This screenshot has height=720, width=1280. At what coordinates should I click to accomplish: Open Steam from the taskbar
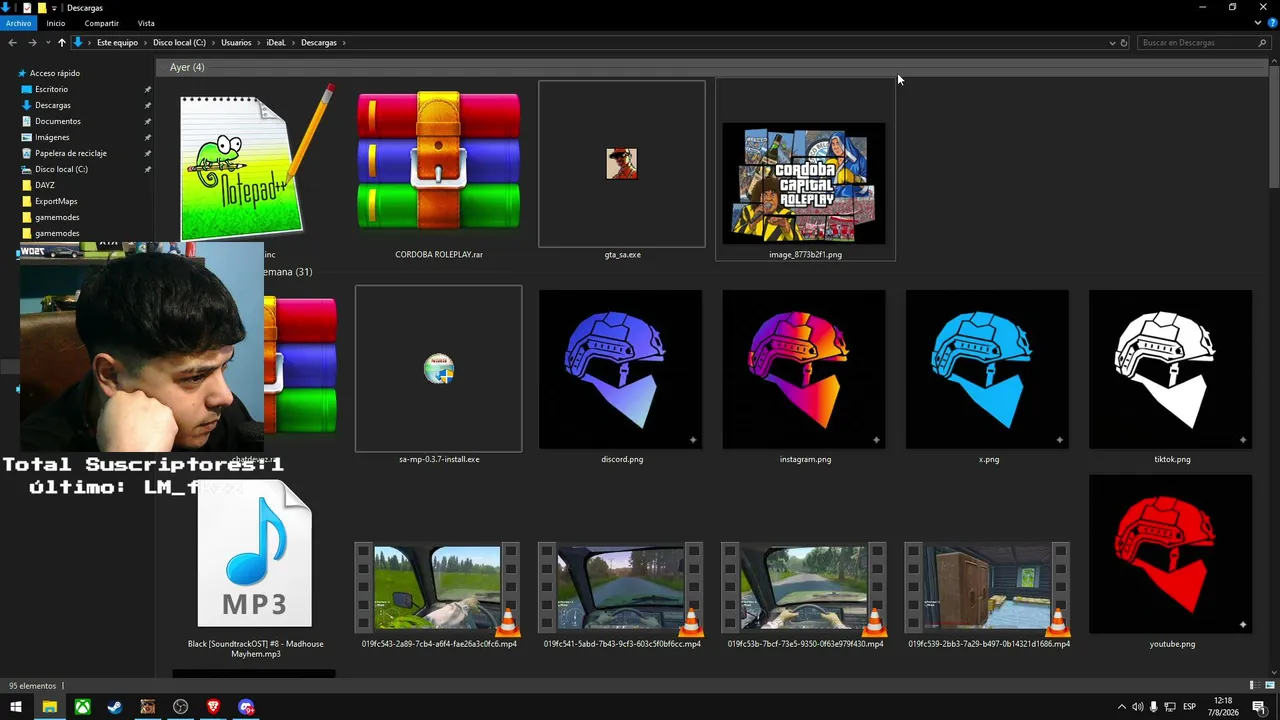pos(115,707)
